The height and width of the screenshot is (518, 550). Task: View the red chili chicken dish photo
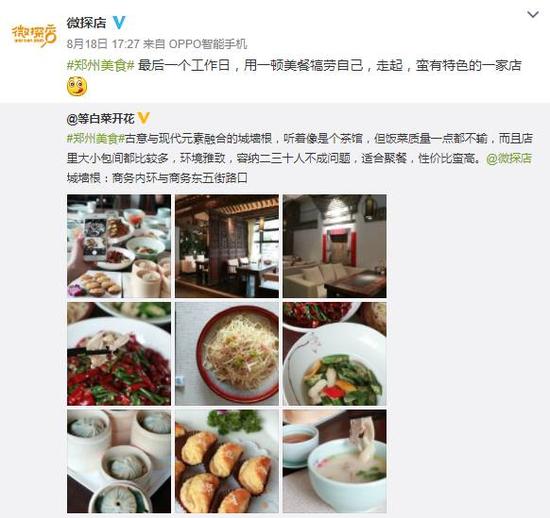click(119, 354)
